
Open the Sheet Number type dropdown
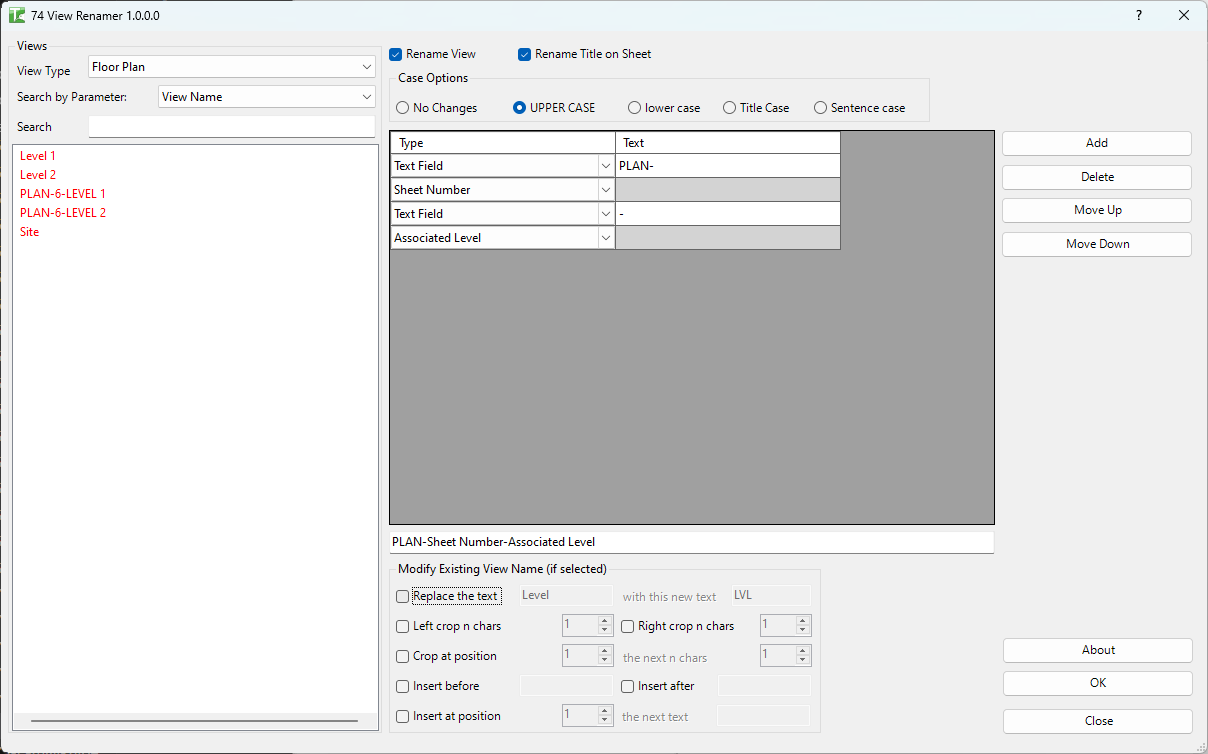[605, 189]
